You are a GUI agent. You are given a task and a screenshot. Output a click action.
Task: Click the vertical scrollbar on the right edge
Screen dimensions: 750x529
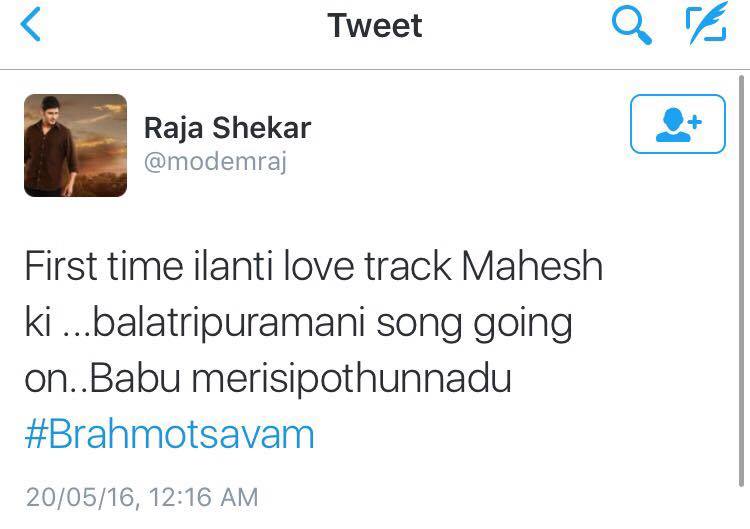[741, 281]
